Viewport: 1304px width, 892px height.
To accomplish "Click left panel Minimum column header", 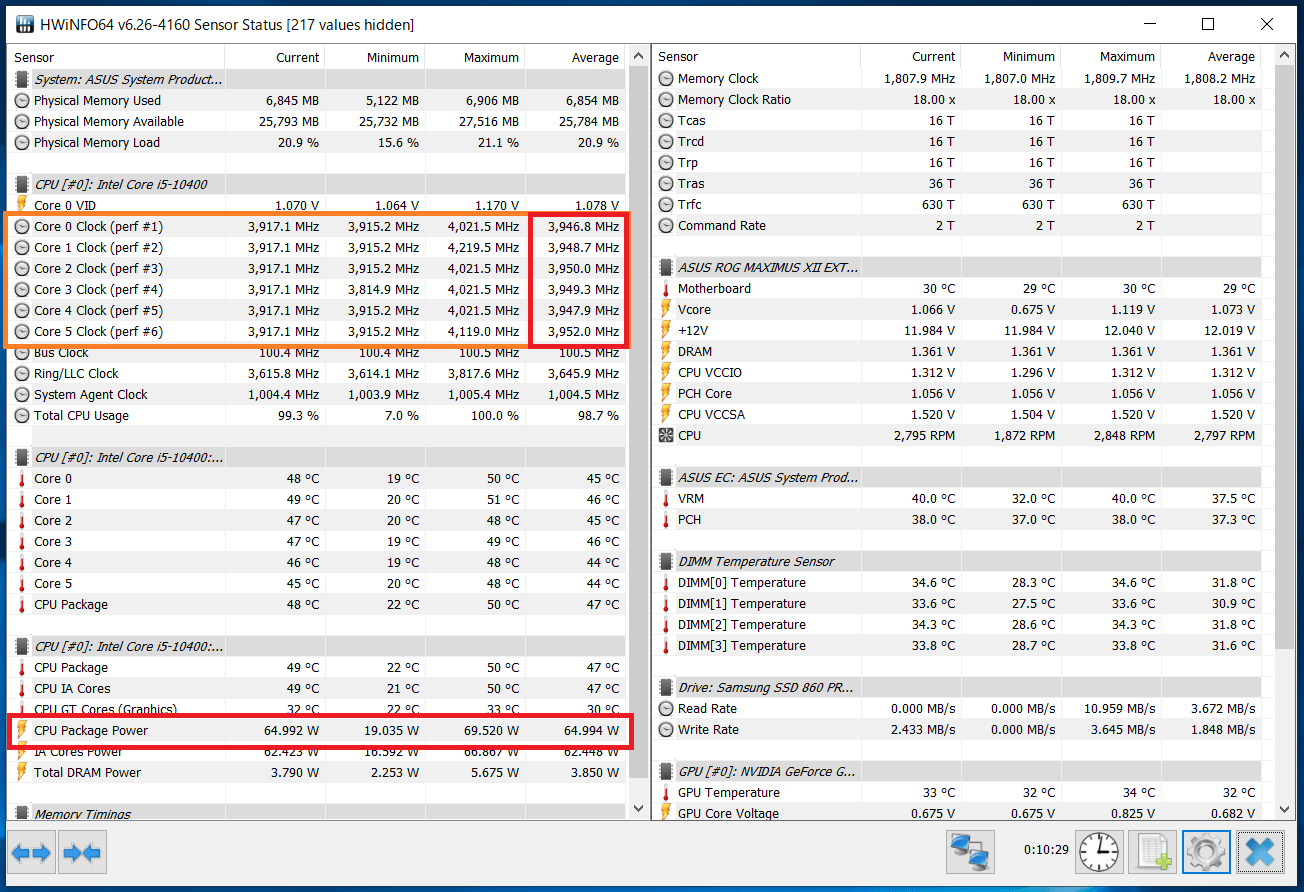I will pyautogui.click(x=375, y=57).
